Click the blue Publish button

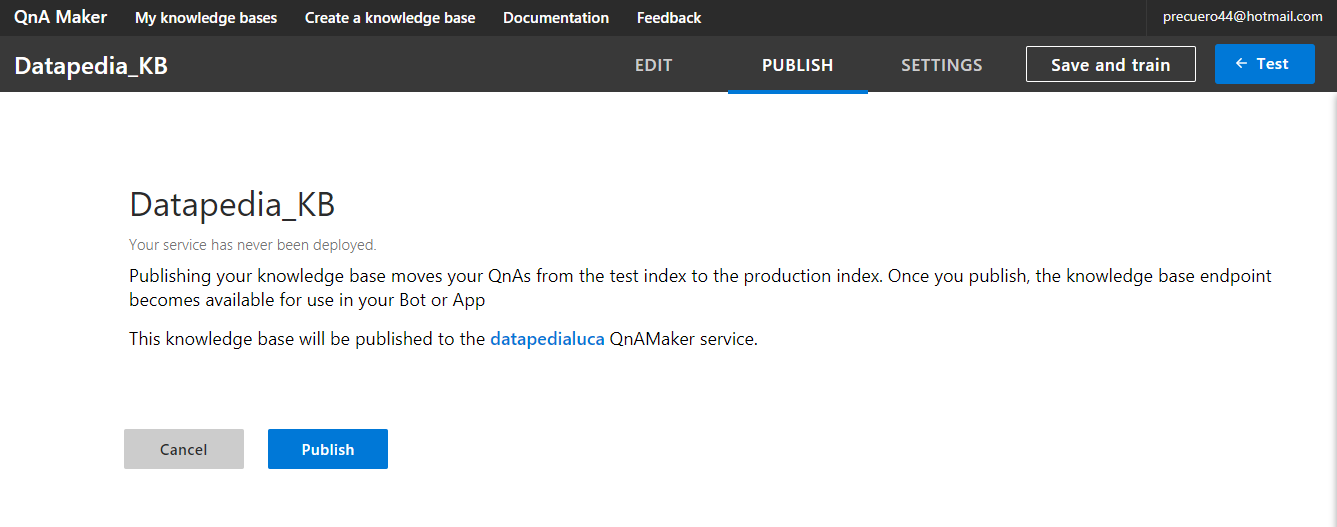click(x=328, y=449)
